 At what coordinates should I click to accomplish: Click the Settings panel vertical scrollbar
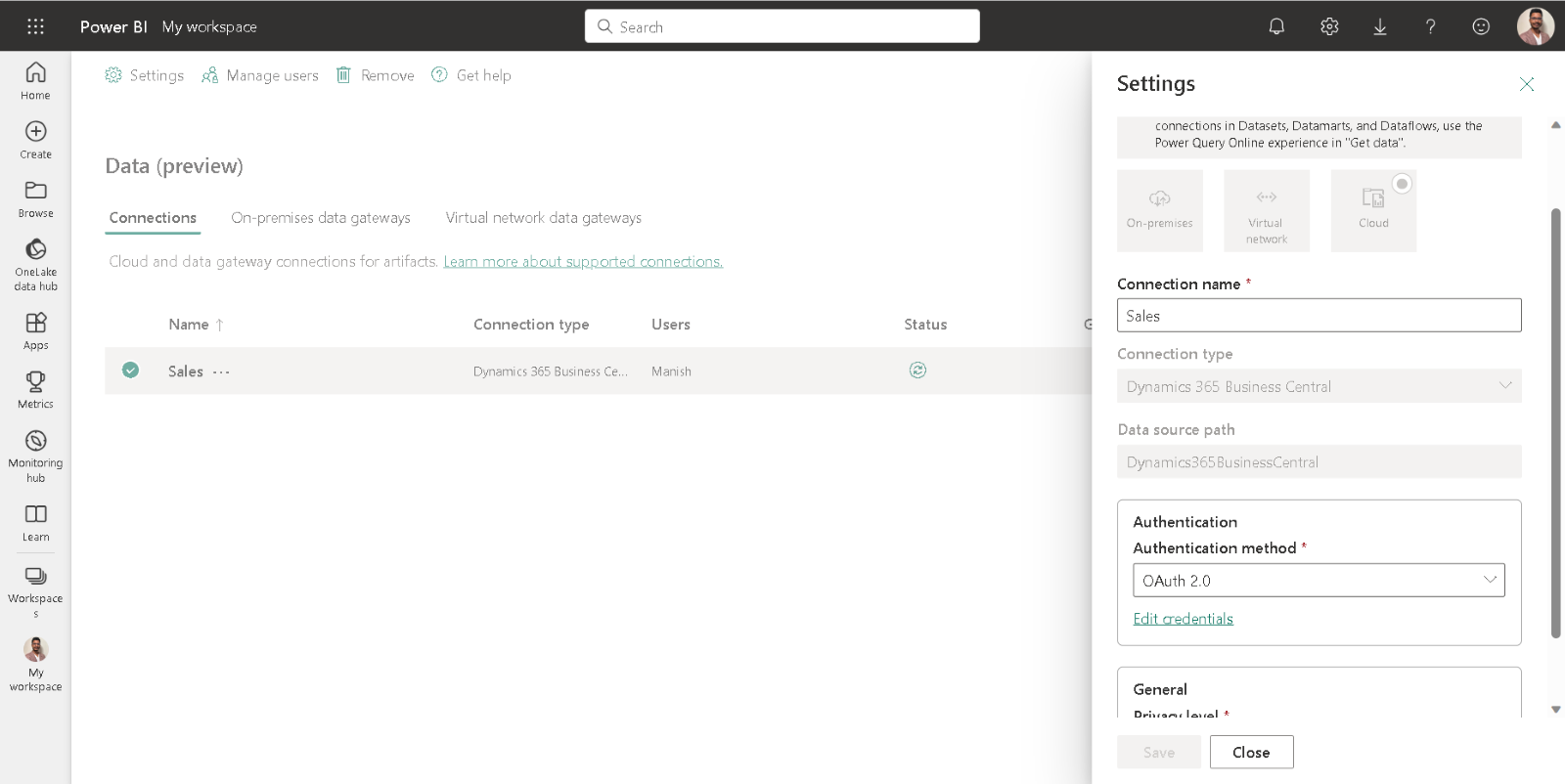(x=1555, y=422)
